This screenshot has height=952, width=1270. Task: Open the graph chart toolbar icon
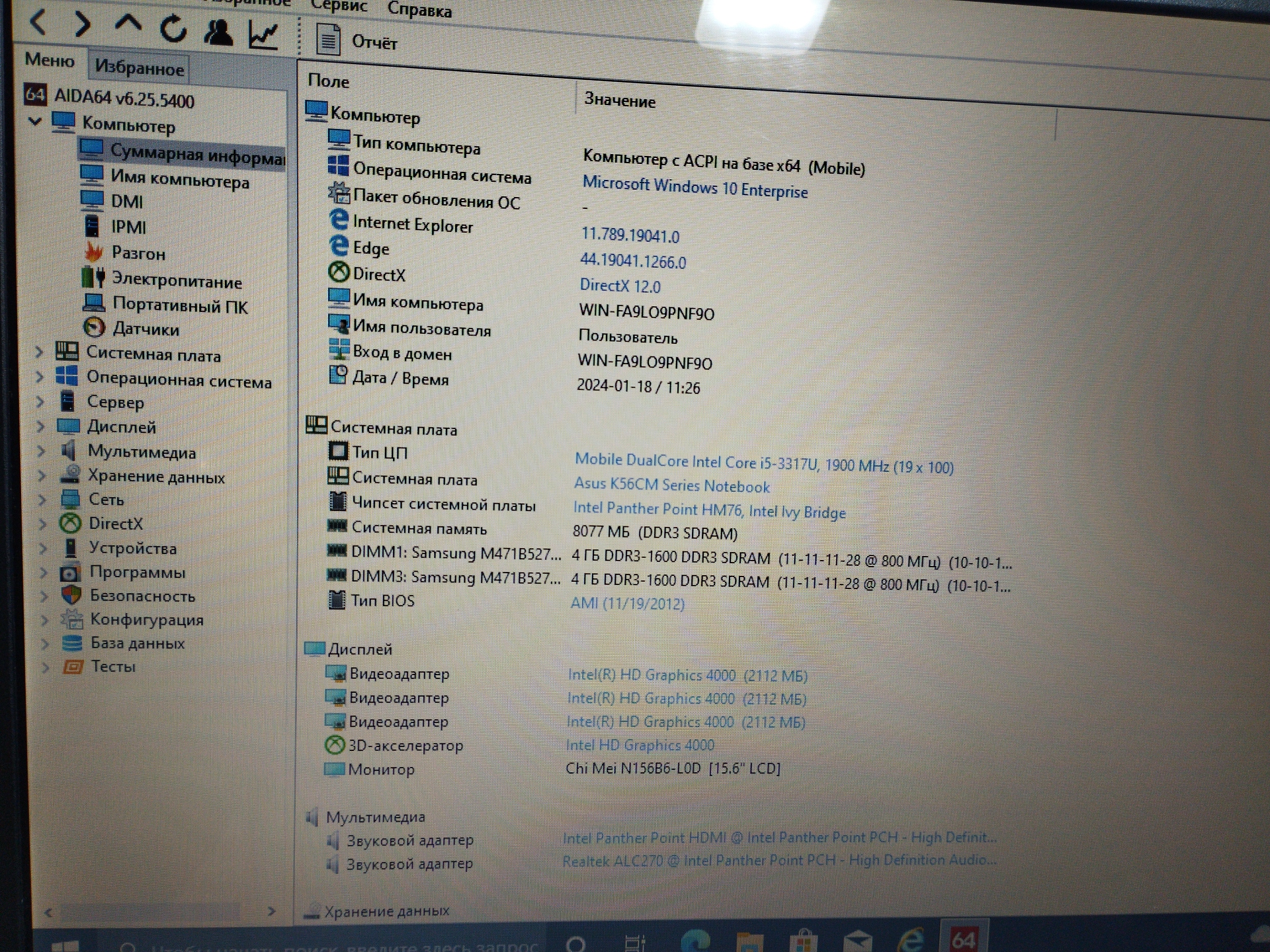point(263,35)
